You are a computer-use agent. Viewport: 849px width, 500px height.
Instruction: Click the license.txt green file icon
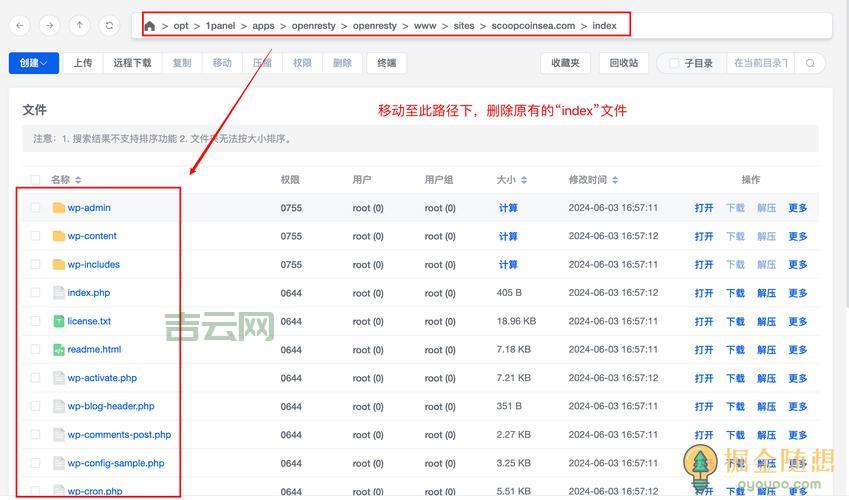(58, 321)
